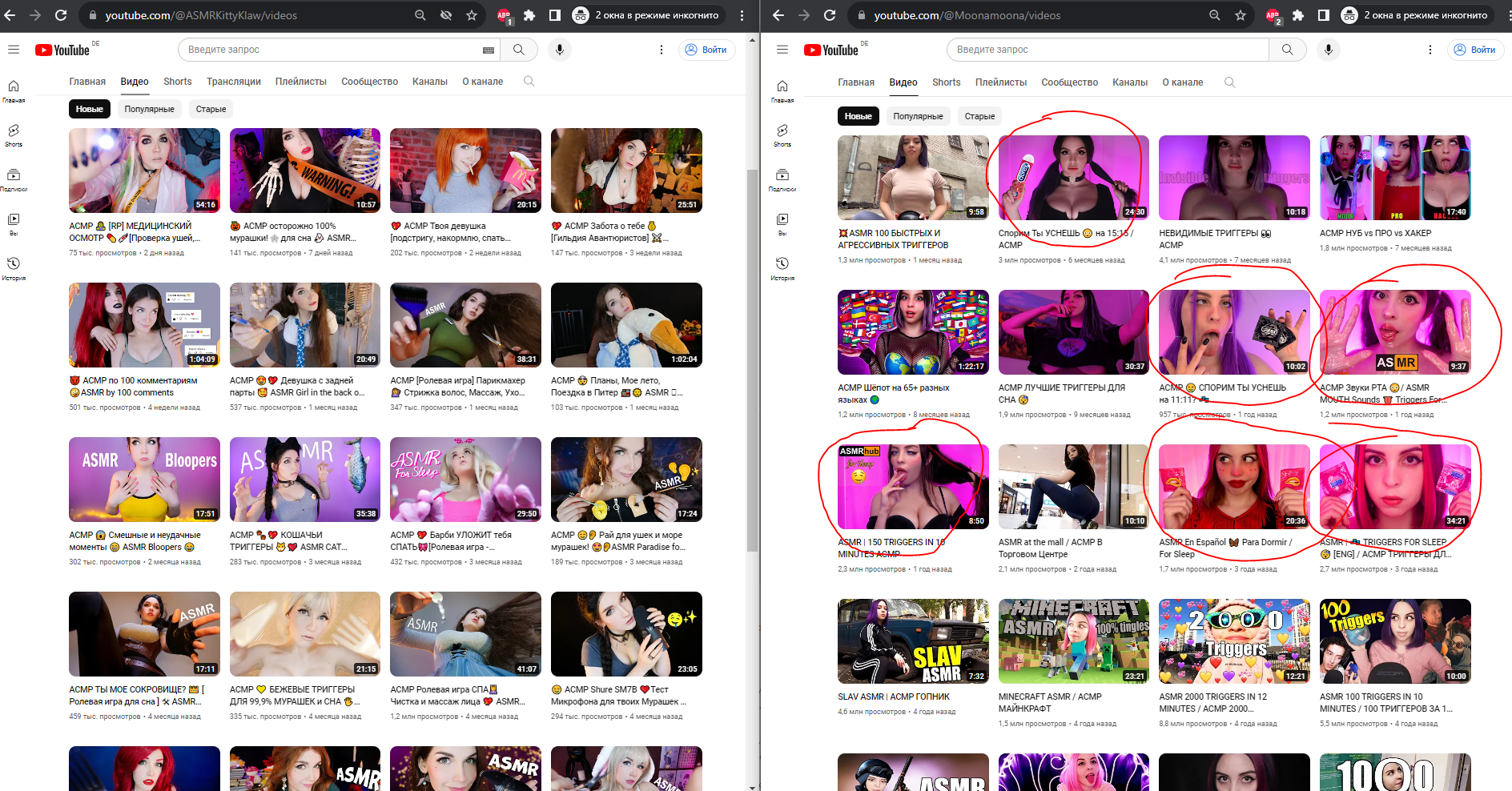This screenshot has width=1512, height=791.
Task: Open О канале tab on right channel
Action: pos(1183,82)
